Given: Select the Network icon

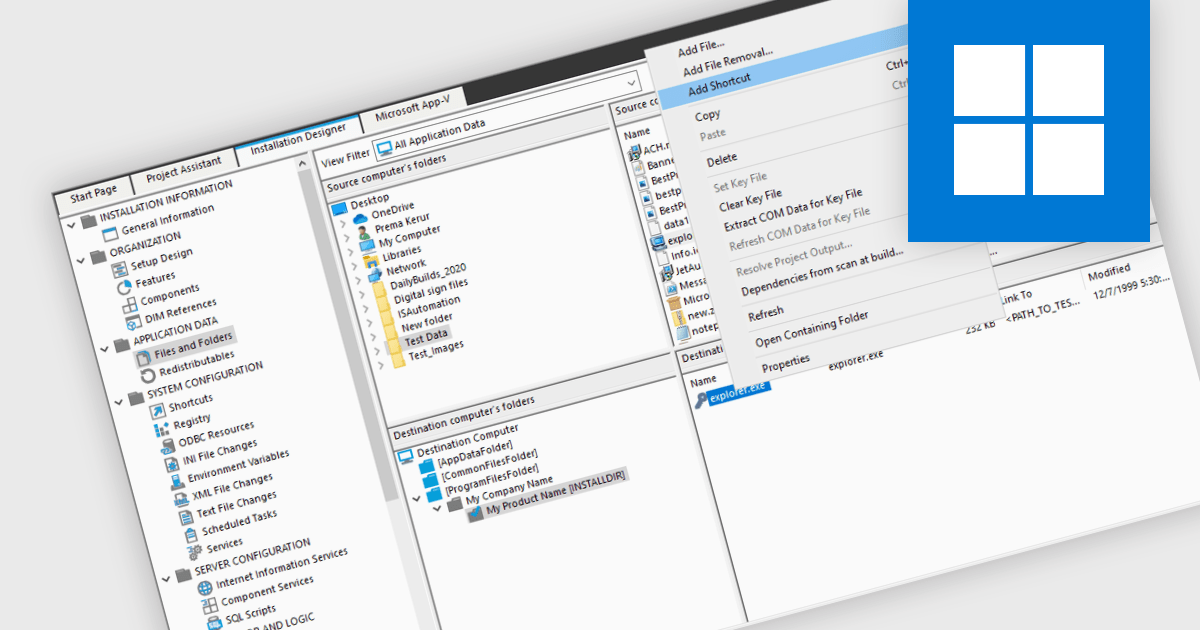Looking at the screenshot, I should click(x=376, y=273).
